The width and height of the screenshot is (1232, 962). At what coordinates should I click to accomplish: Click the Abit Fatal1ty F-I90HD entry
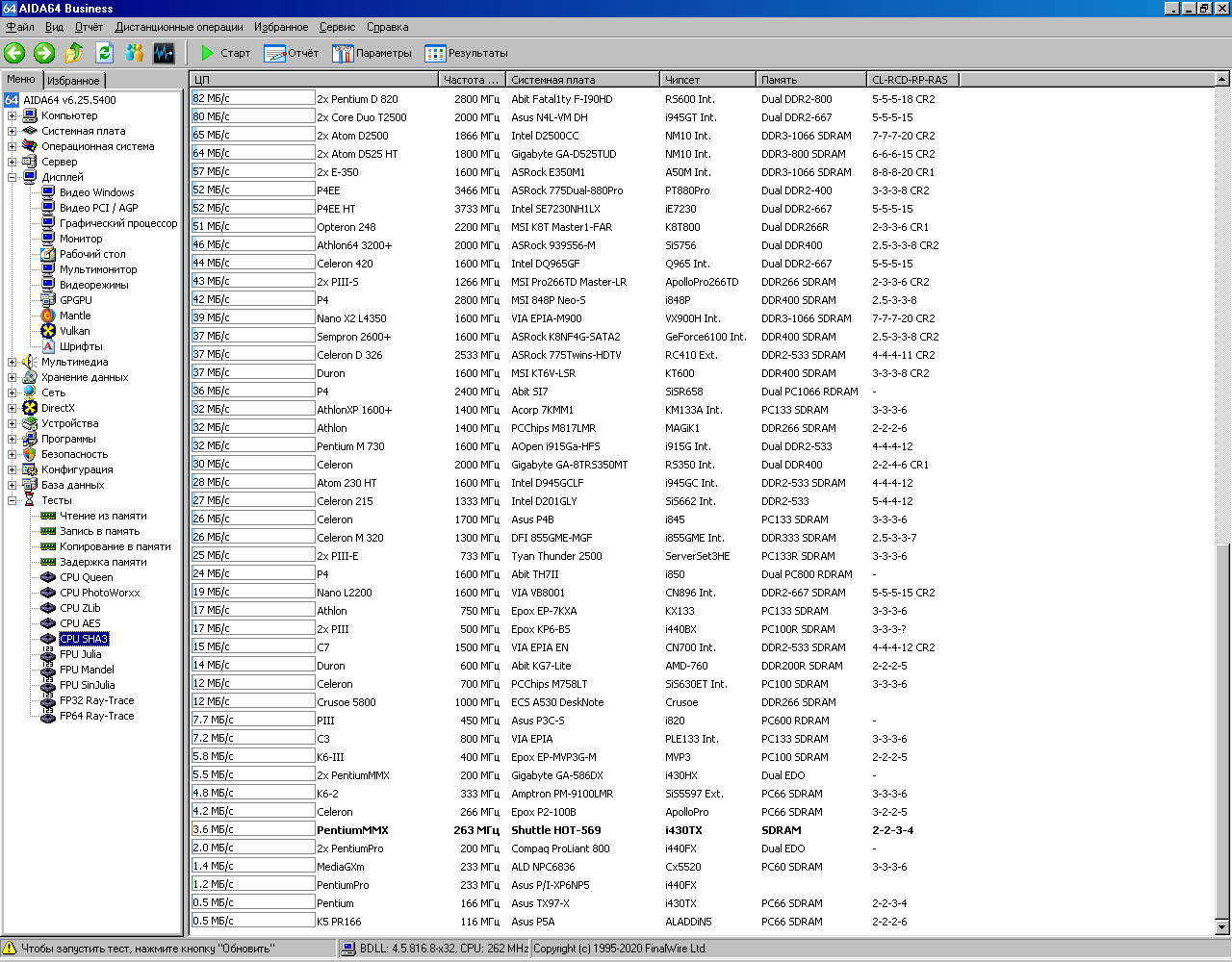point(562,99)
